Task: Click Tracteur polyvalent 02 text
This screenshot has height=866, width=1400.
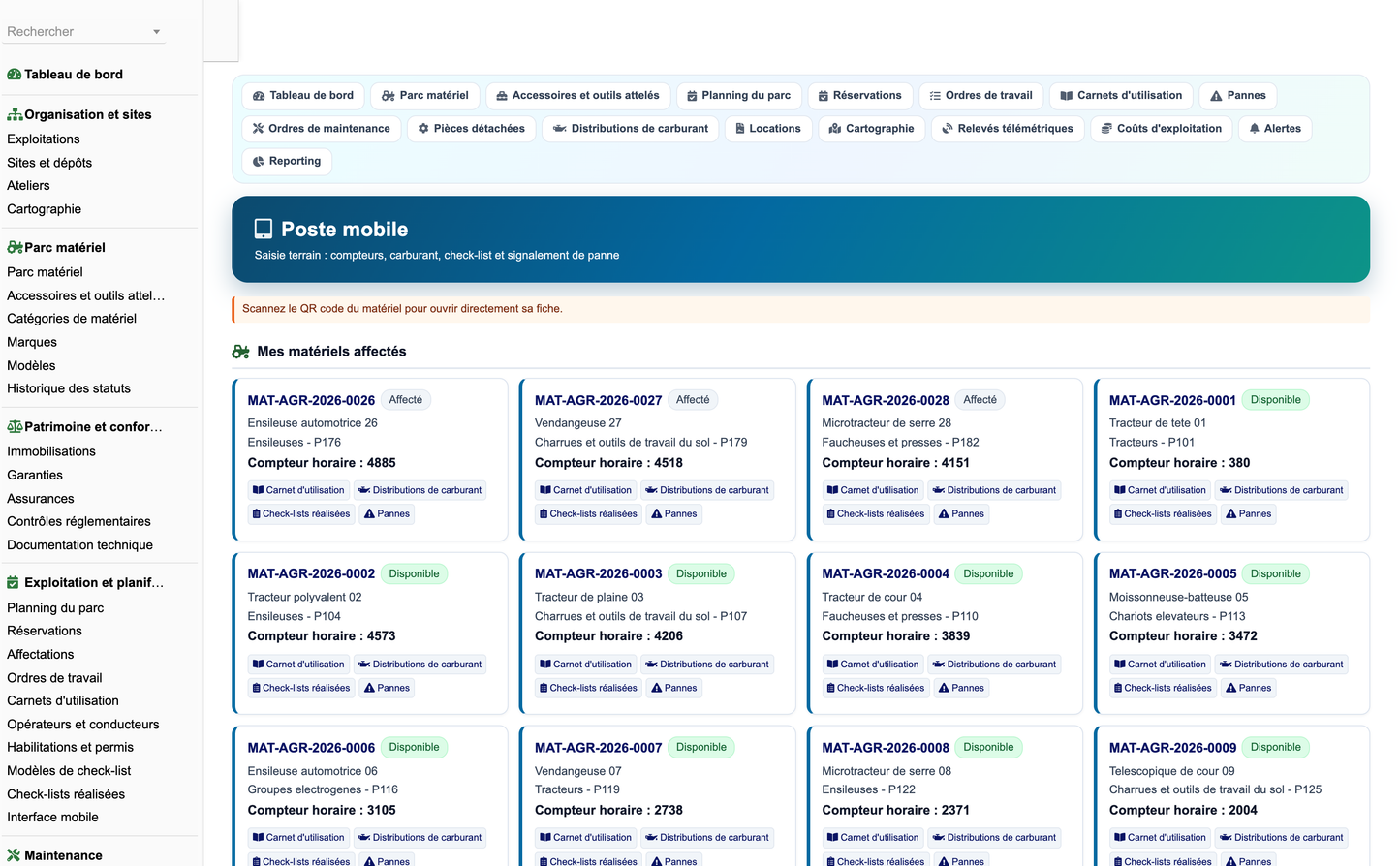Action: (304, 597)
